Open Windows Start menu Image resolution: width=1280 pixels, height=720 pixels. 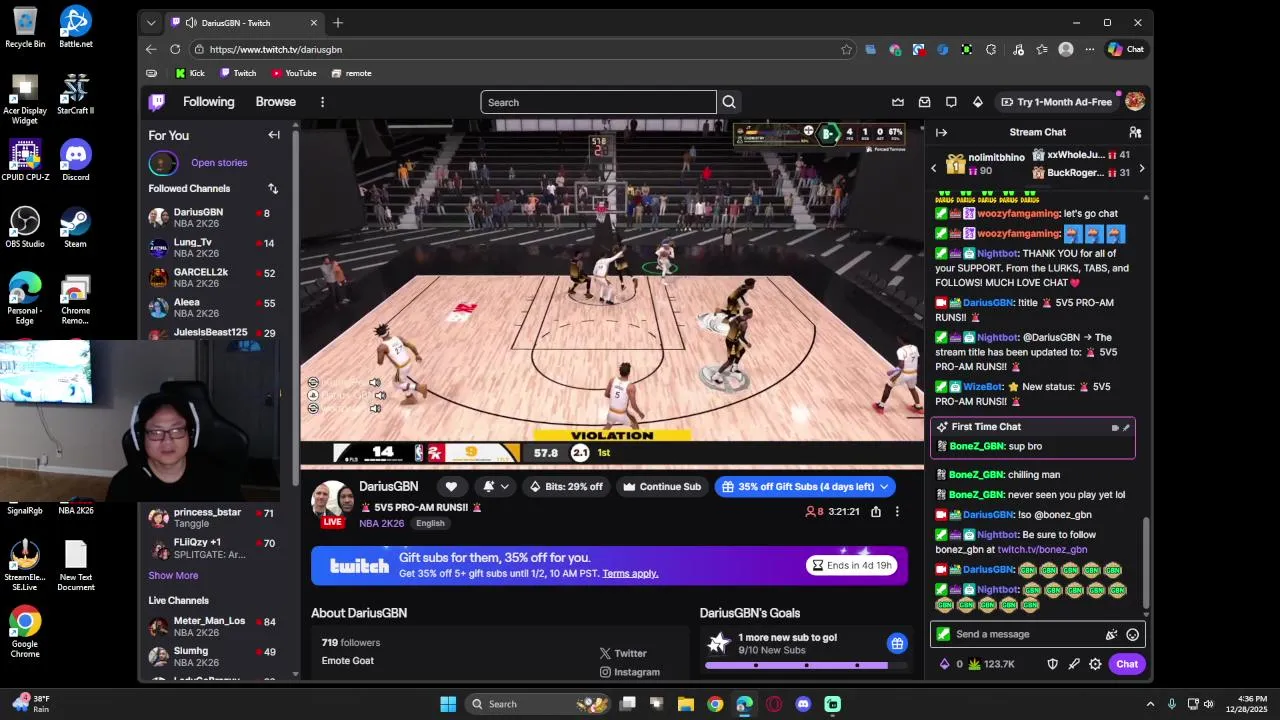coord(448,704)
